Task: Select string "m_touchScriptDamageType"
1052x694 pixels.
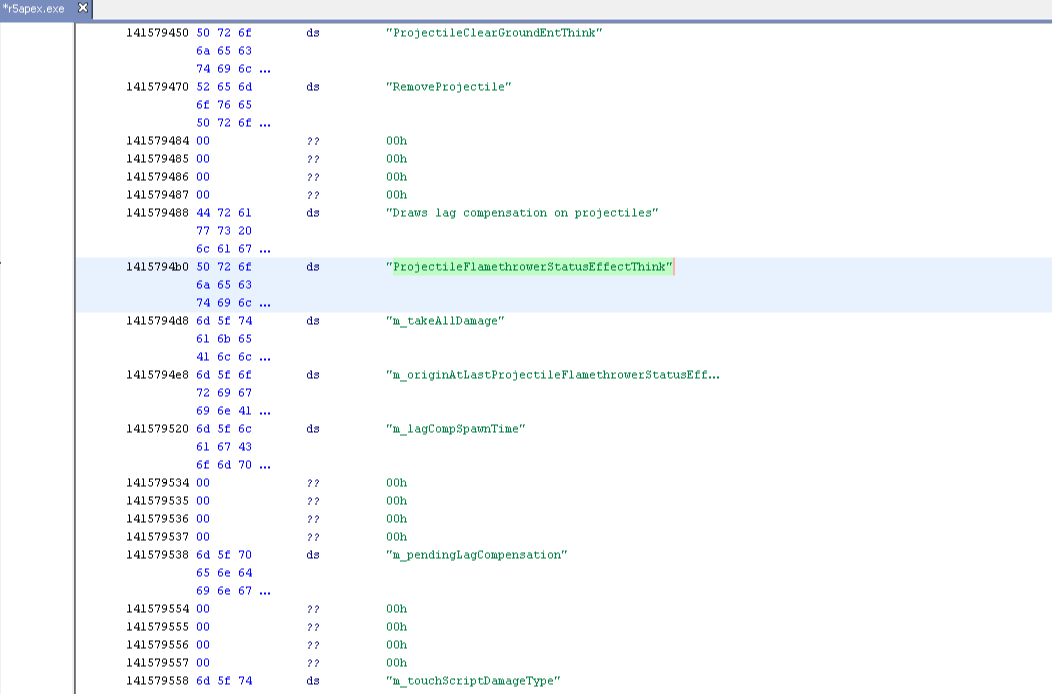Action: 473,681
